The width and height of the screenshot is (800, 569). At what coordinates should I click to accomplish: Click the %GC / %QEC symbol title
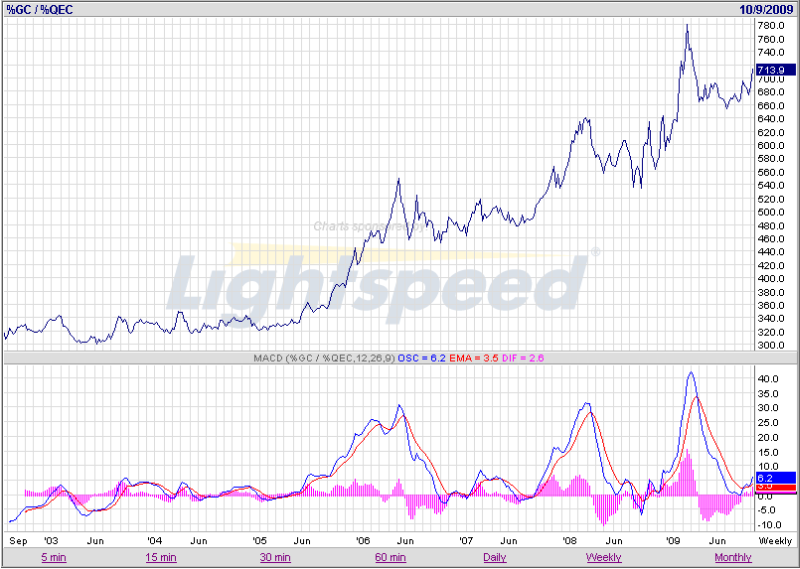click(39, 10)
